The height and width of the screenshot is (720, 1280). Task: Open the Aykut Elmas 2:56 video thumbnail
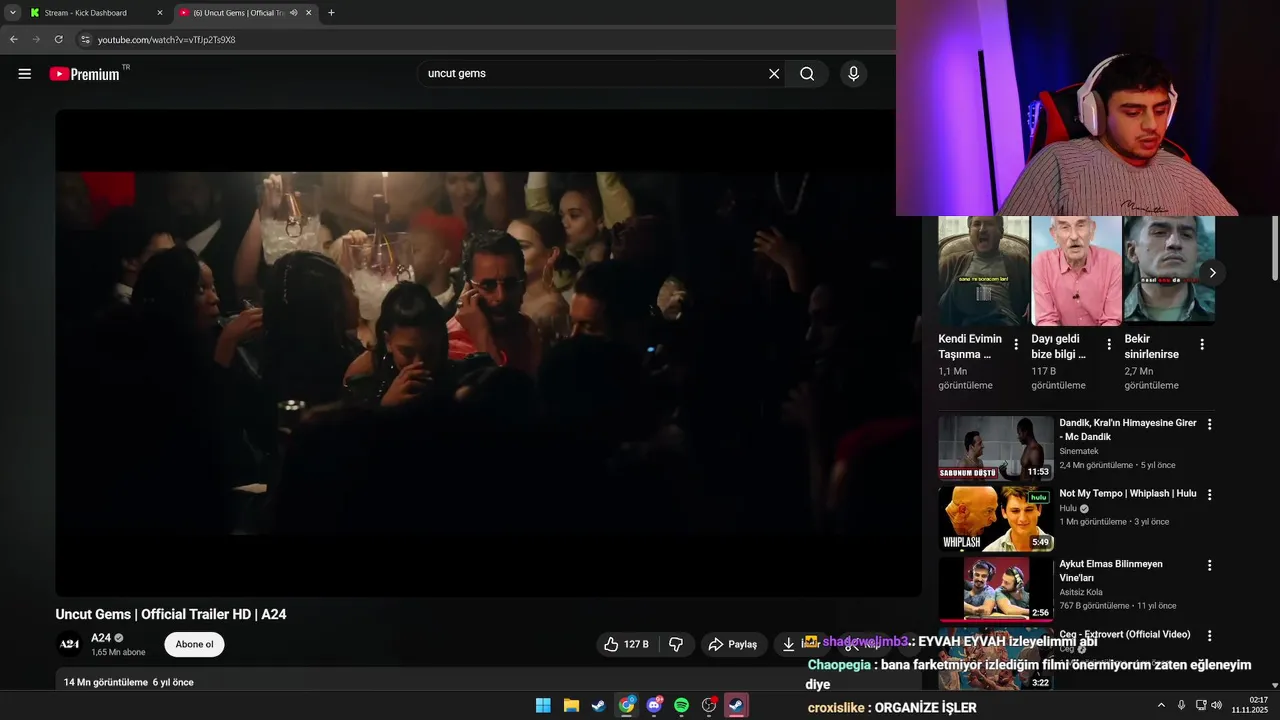pyautogui.click(x=996, y=589)
